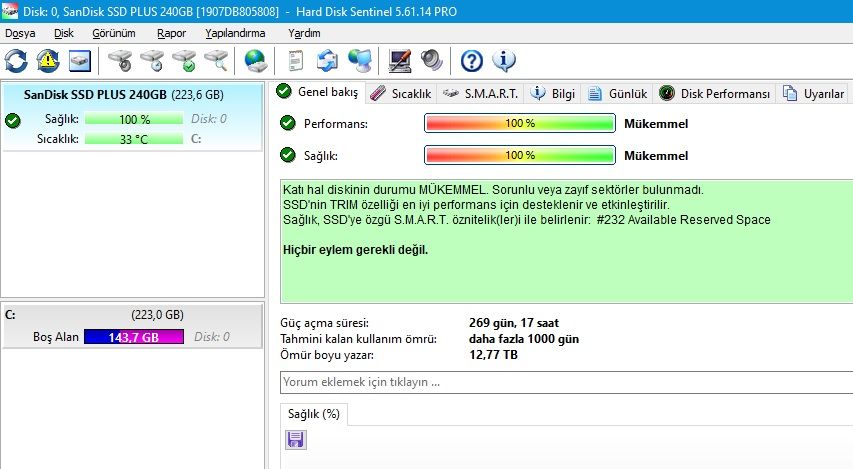Open configuration via monitor with screwdriver icon

tap(400, 60)
